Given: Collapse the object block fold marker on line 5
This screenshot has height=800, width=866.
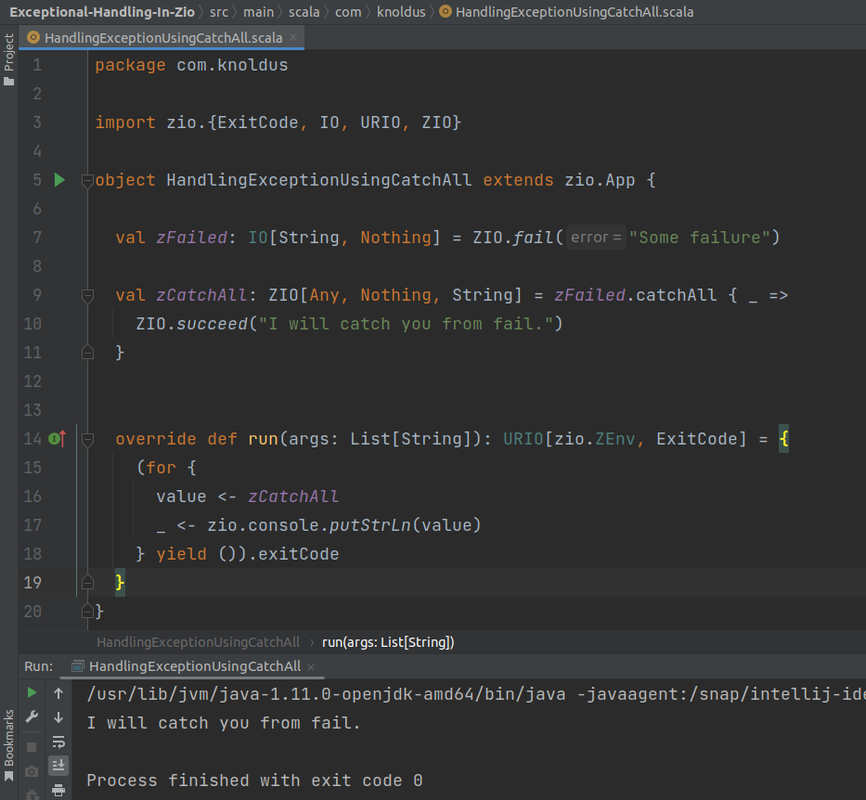Looking at the screenshot, I should (x=87, y=180).
